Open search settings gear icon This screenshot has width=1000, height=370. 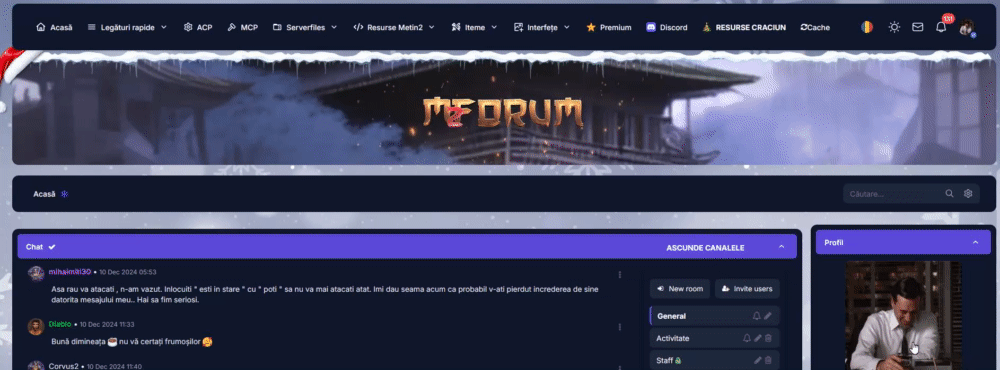968,194
